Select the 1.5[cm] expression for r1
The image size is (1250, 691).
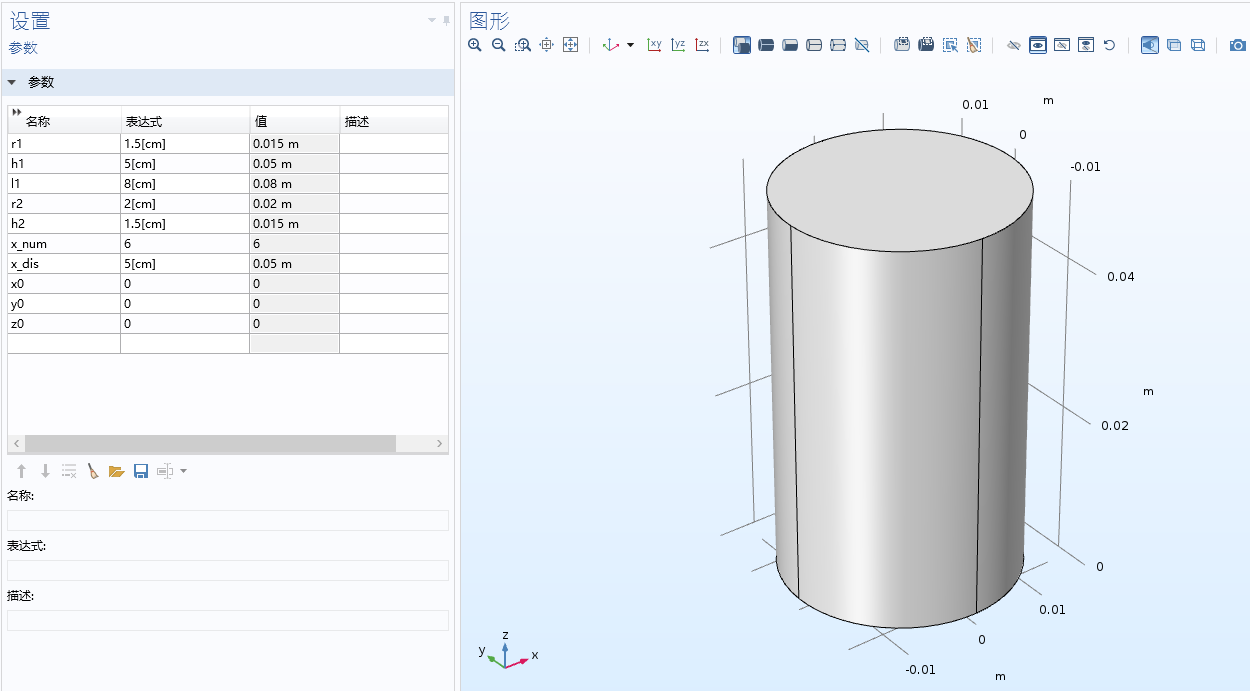coord(185,144)
